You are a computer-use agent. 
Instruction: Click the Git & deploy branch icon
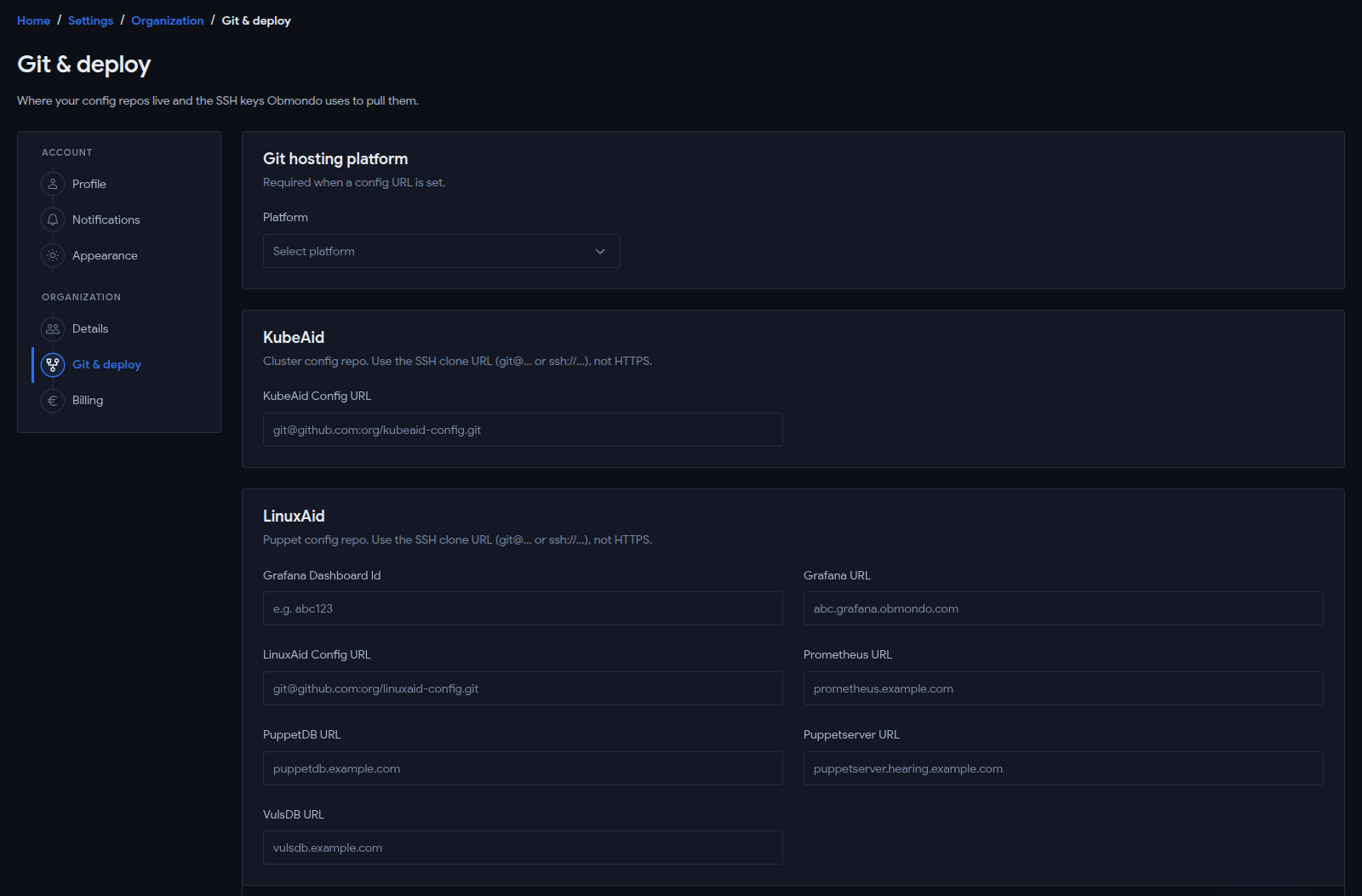53,364
